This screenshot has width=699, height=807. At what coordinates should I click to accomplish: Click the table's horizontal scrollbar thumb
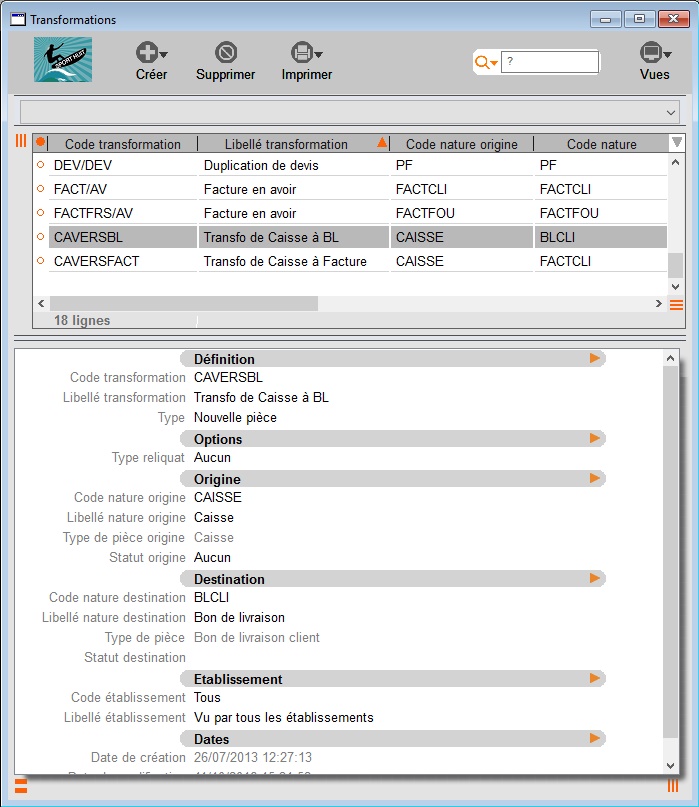click(184, 304)
